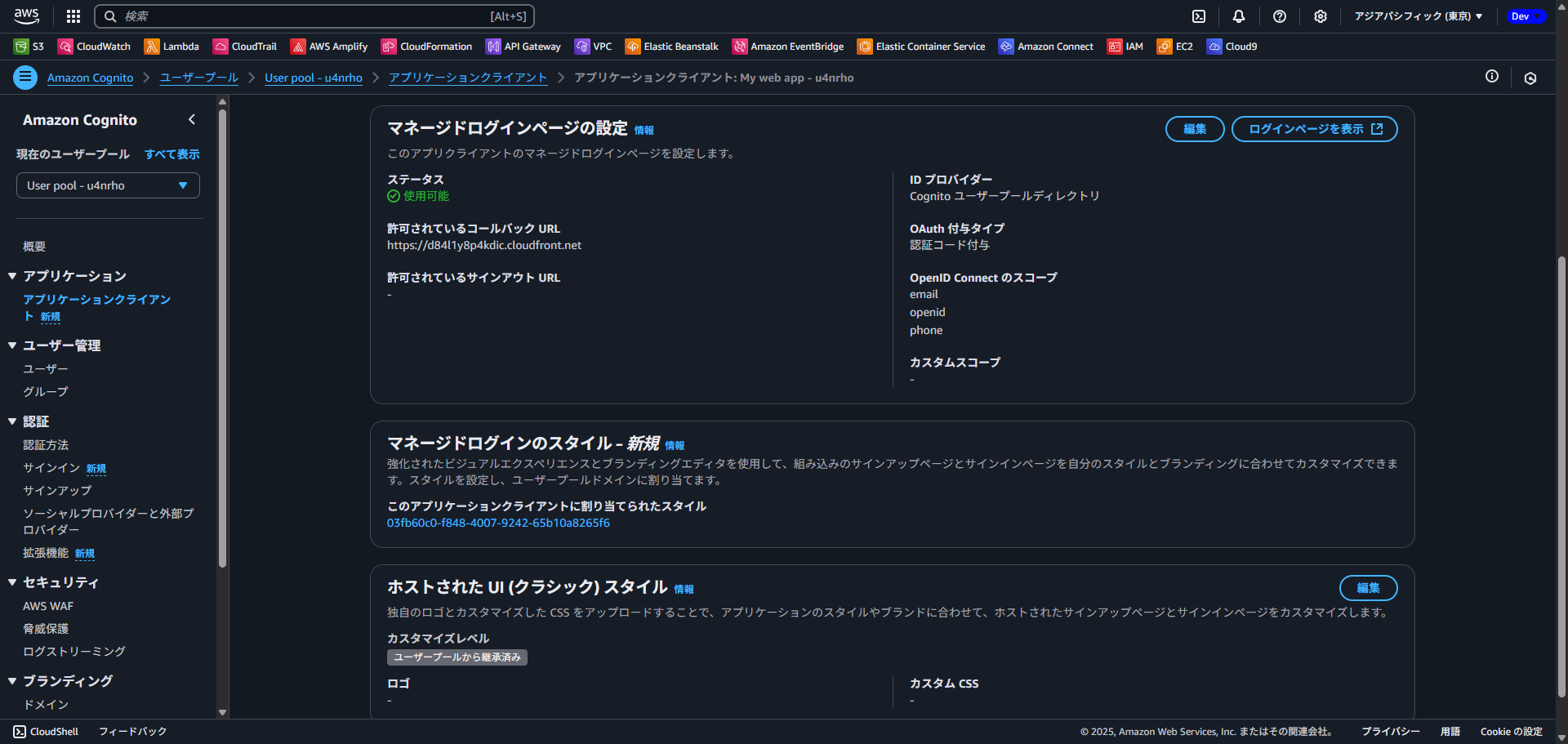Collapse the 認証 section
Screen dimensions: 1568x744
[x=12, y=421]
